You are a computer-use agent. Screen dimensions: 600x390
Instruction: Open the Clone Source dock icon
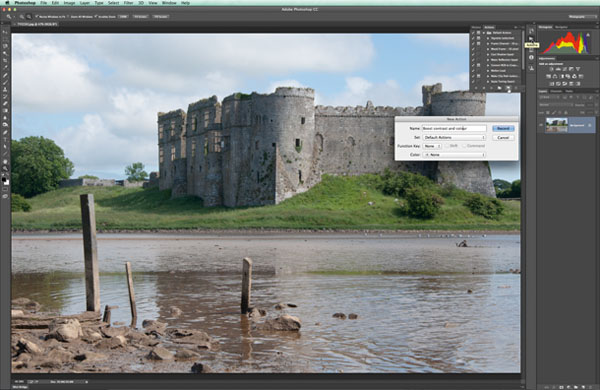click(x=532, y=68)
